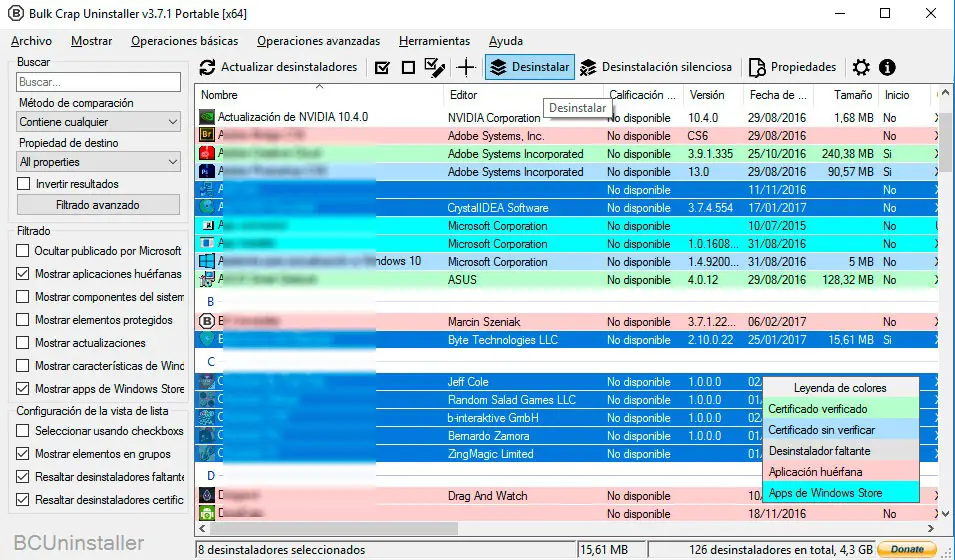Screen dimensions: 955x560
Task: Collapse the C group header
Action: pyautogui.click(x=211, y=361)
